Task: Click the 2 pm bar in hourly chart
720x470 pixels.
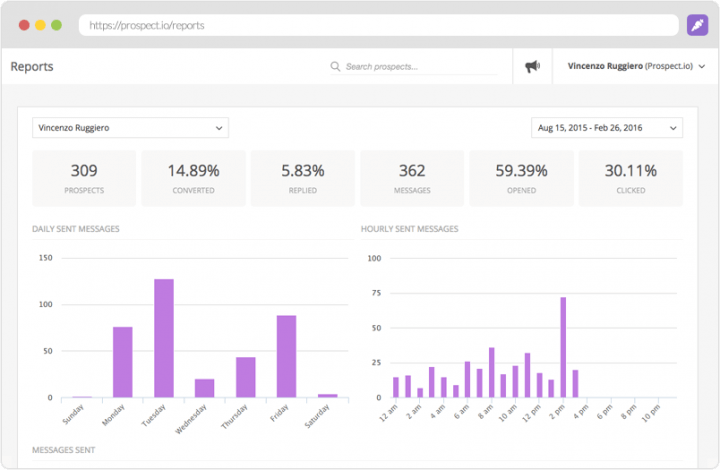Action: coord(563,347)
